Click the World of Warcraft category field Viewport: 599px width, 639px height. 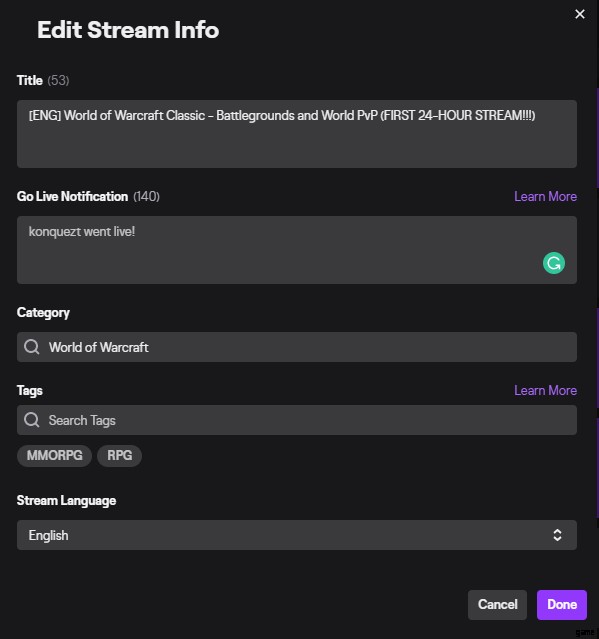point(297,347)
